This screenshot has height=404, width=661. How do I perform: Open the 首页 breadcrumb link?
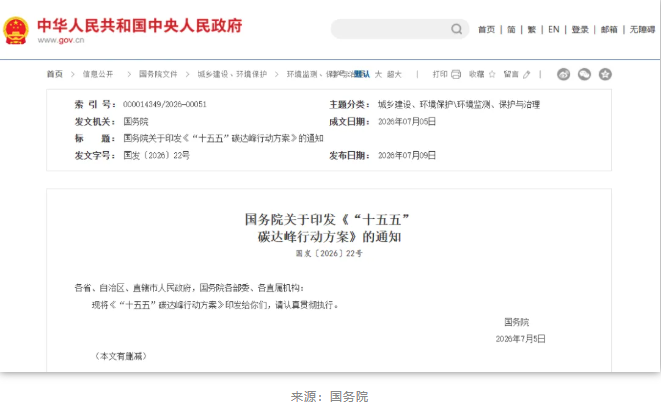coord(54,74)
